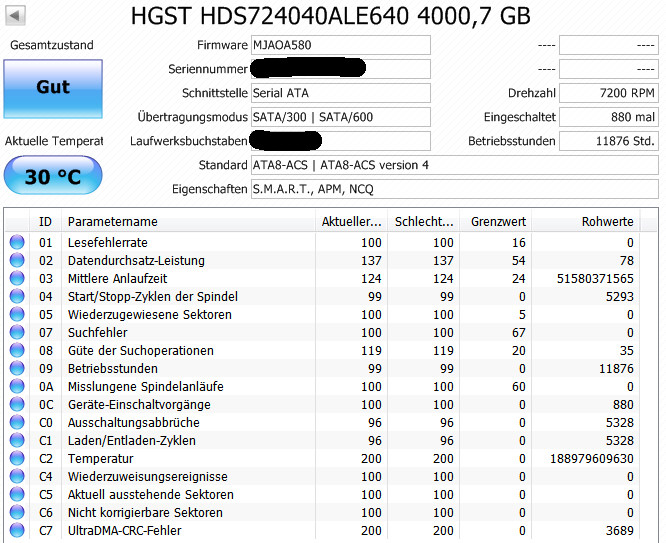Click the Schnittstelle field Serial ATA
Image resolution: width=666 pixels, height=543 pixels.
pyautogui.click(x=341, y=93)
